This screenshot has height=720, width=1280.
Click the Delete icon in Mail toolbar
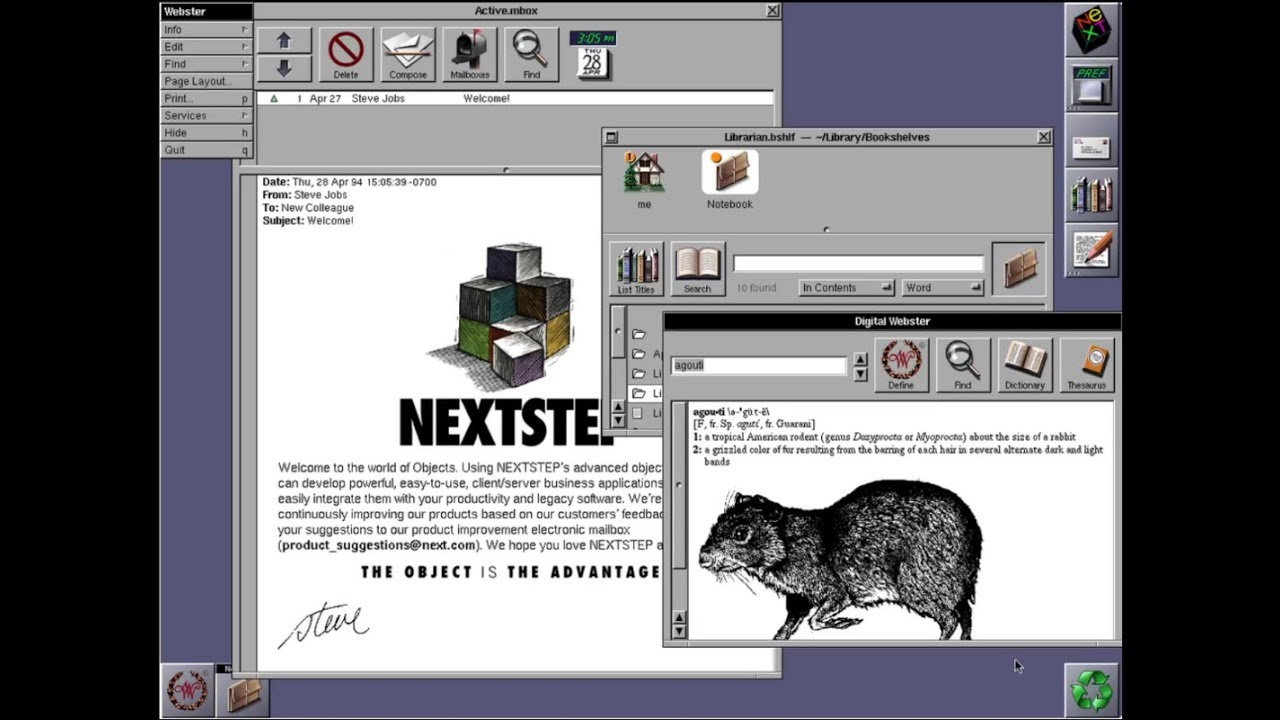coord(345,54)
